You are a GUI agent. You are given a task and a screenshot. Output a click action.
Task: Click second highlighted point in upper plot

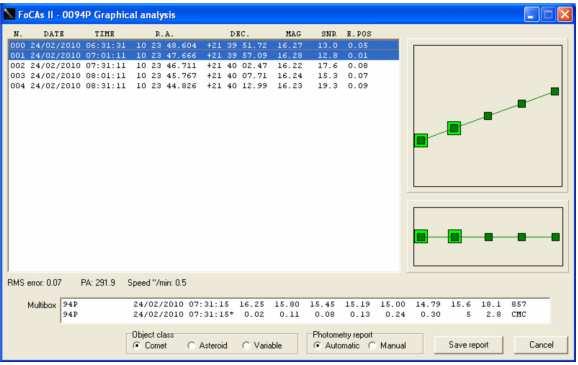(x=454, y=128)
